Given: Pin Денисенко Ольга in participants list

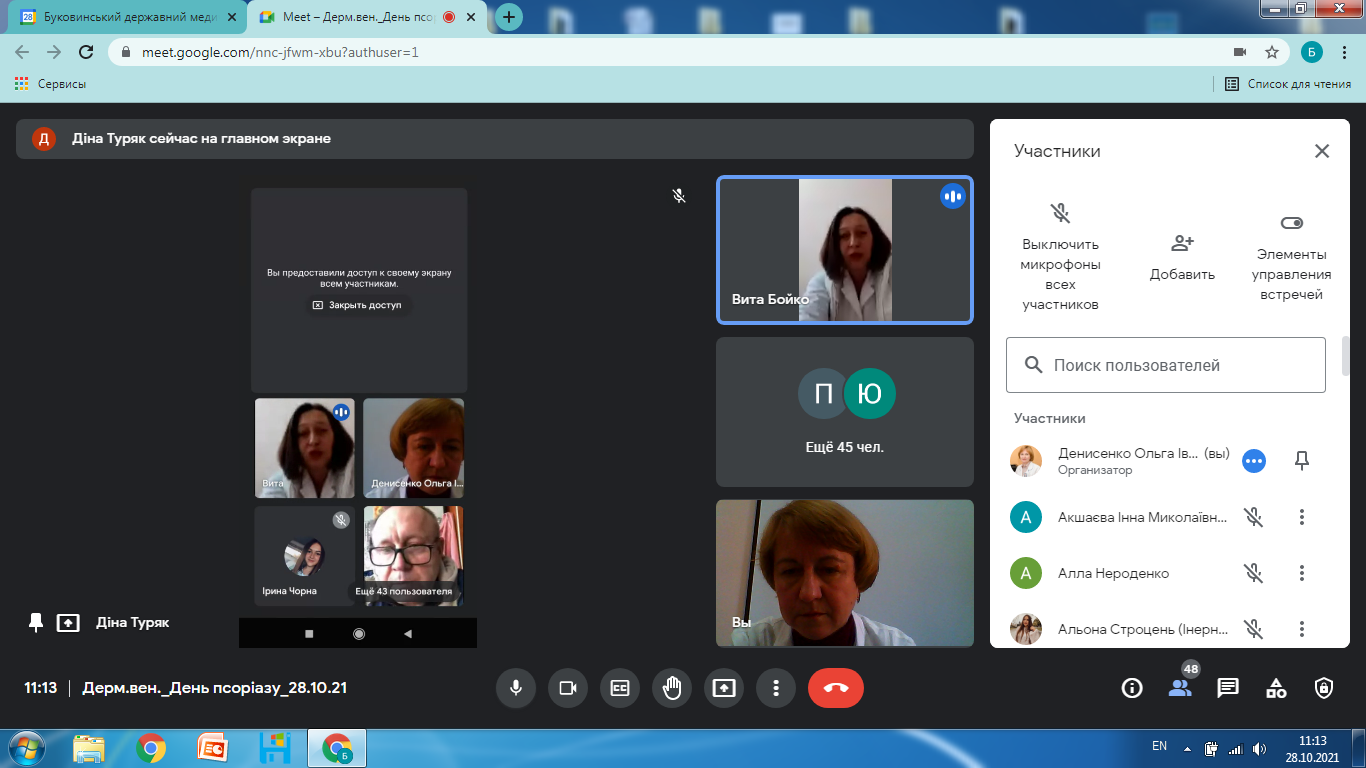Looking at the screenshot, I should click(1301, 460).
